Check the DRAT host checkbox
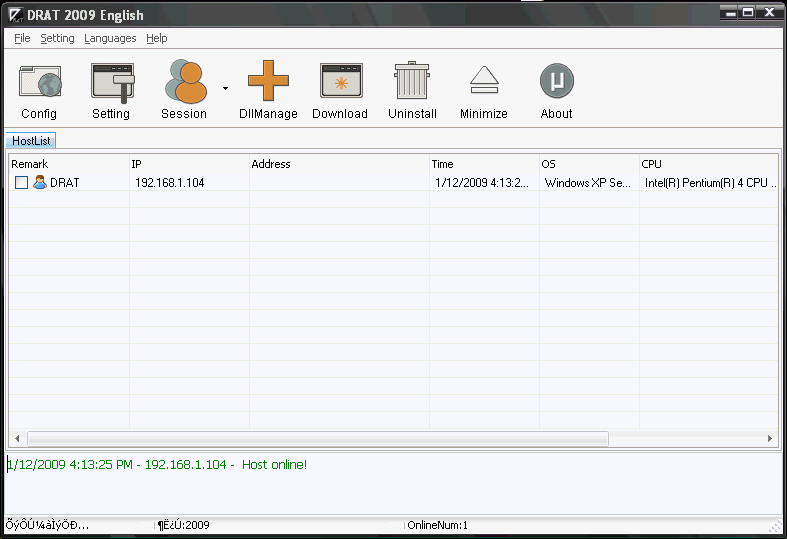 21,183
